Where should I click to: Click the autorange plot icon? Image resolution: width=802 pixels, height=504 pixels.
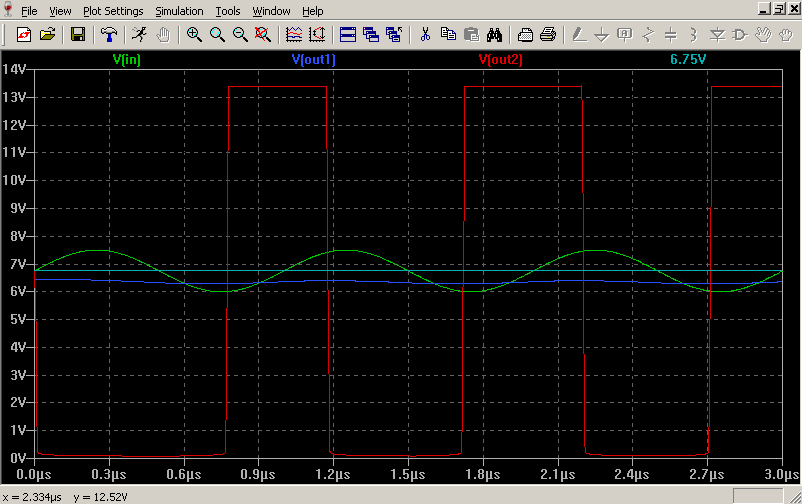(x=294, y=35)
